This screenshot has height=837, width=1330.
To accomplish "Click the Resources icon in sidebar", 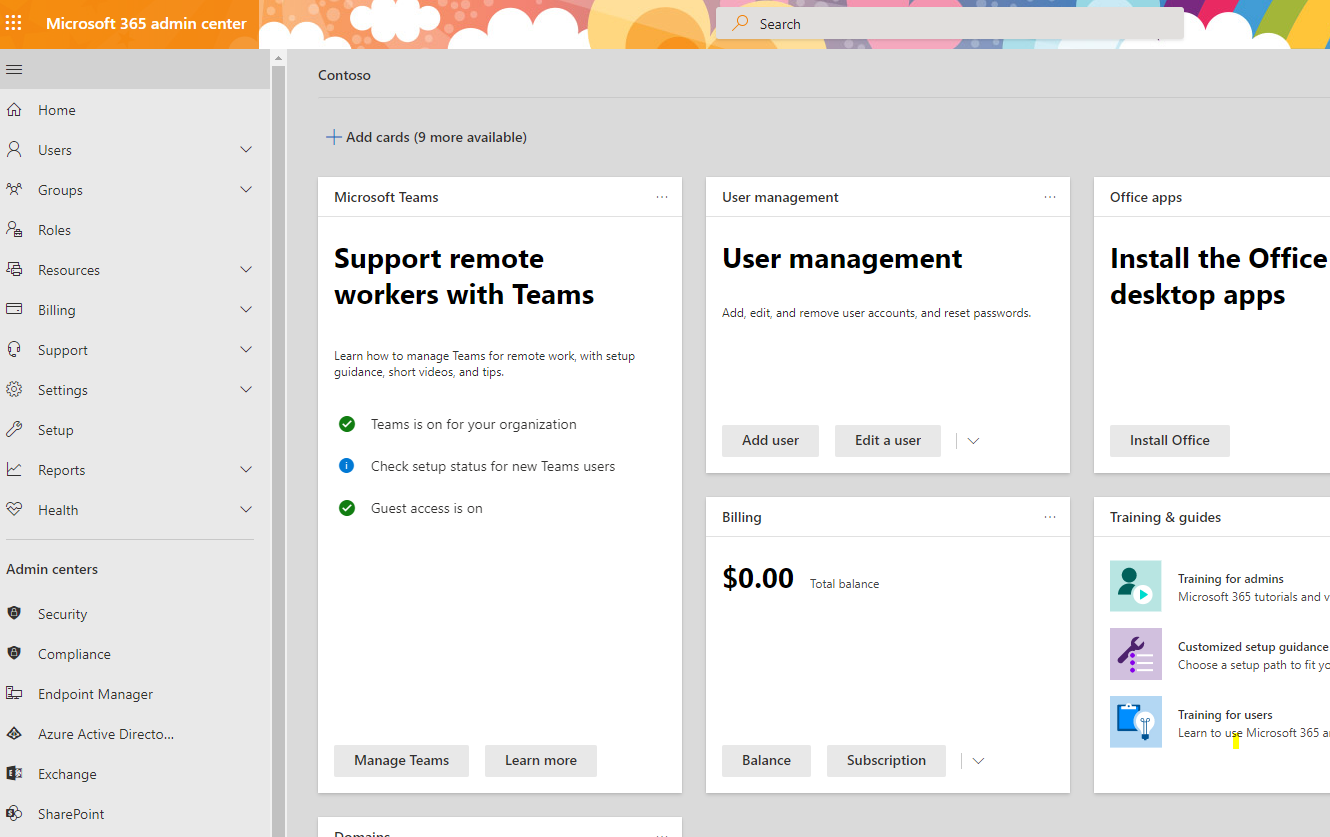I will pyautogui.click(x=14, y=270).
